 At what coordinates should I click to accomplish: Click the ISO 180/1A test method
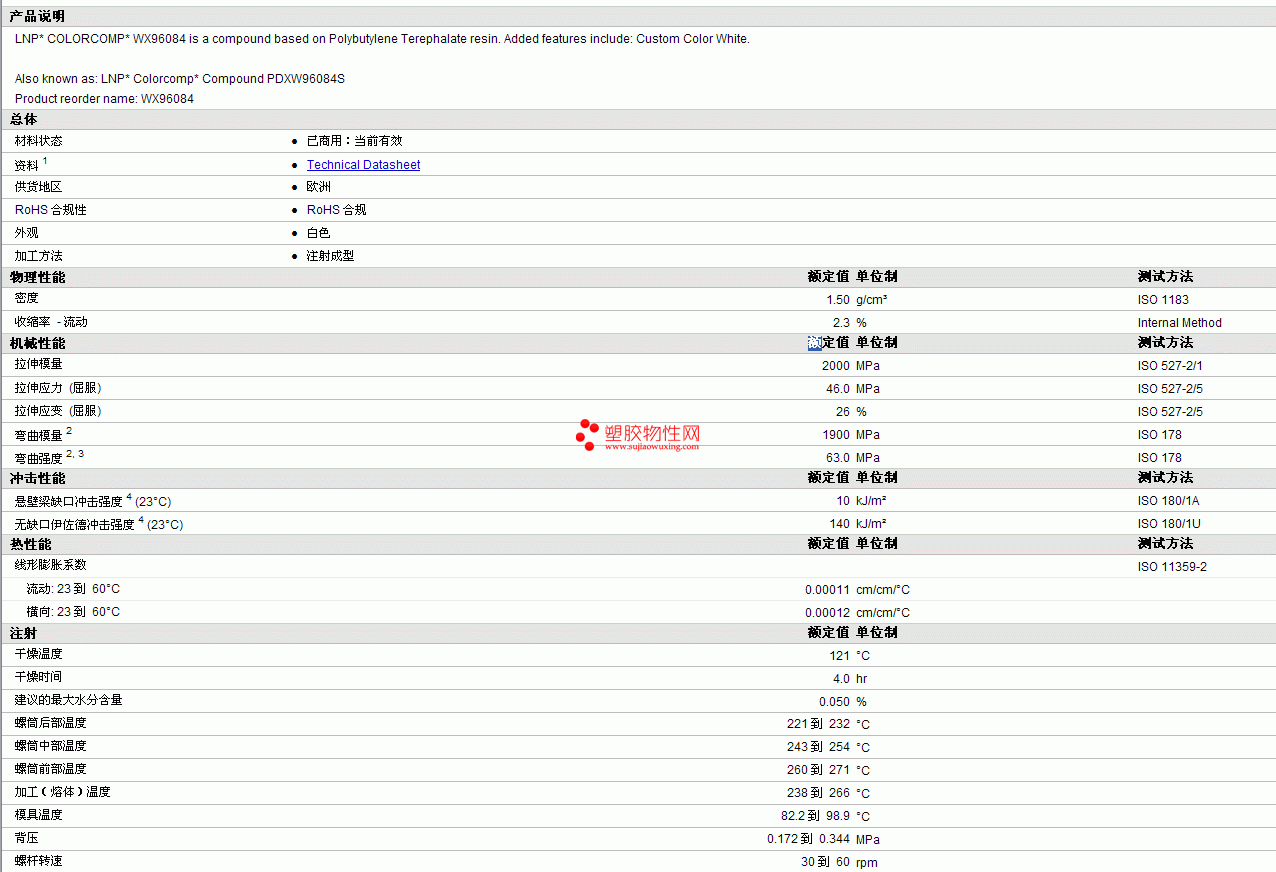click(x=1170, y=501)
